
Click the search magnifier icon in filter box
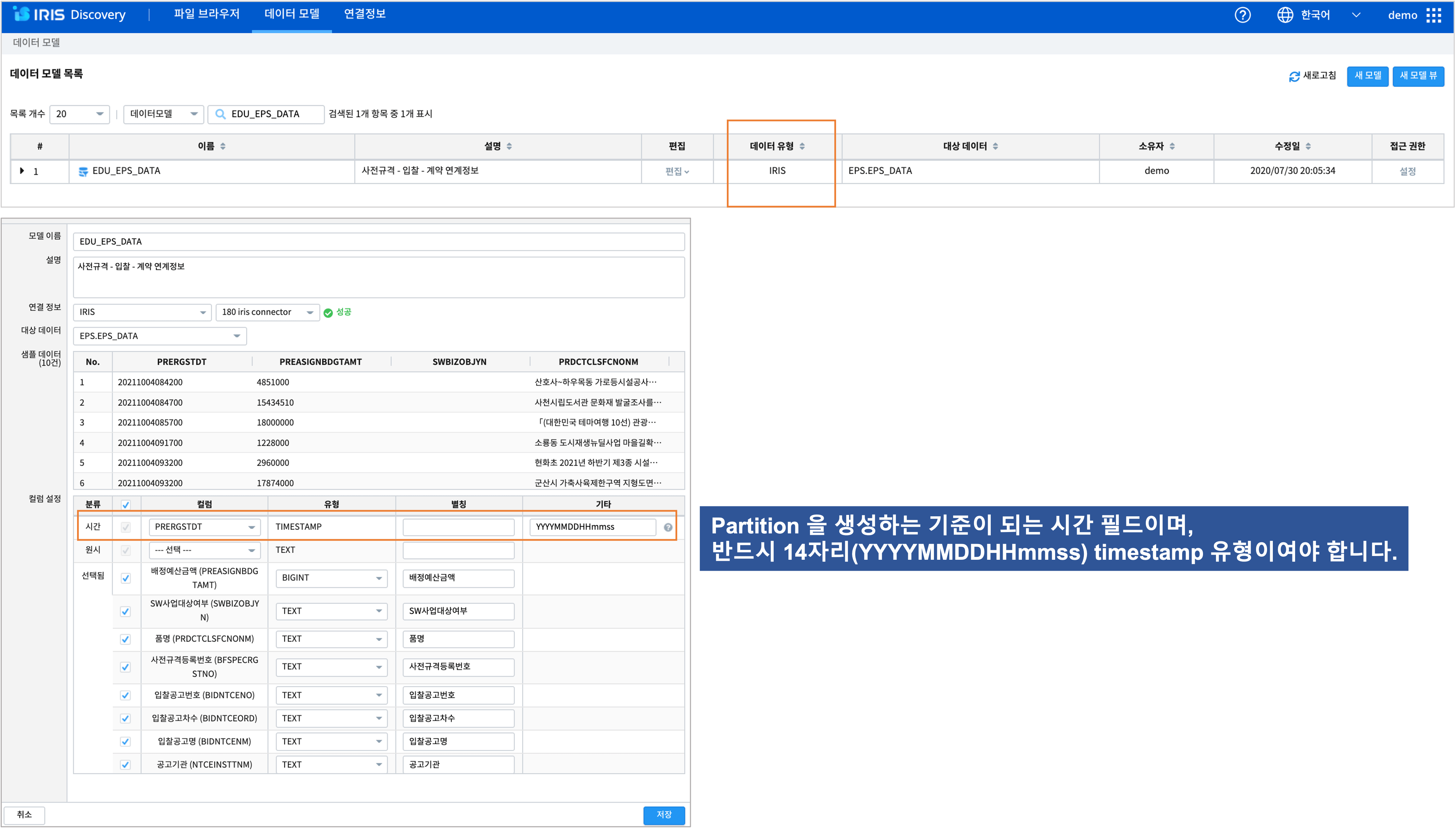click(221, 114)
